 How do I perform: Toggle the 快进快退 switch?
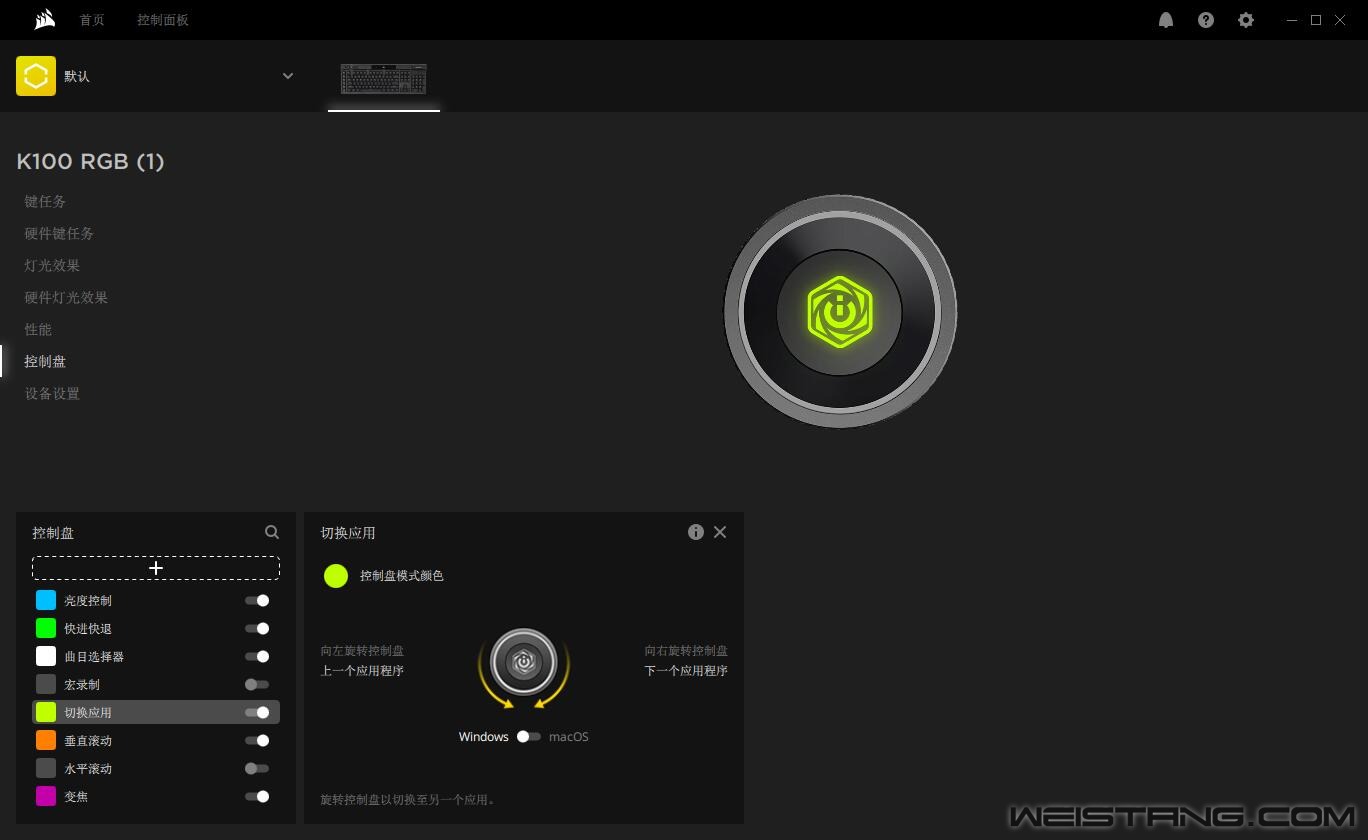(x=257, y=629)
